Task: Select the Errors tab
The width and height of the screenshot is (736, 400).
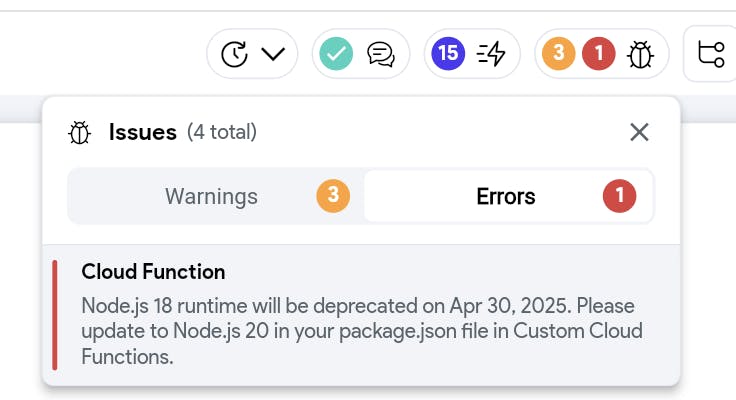Action: pos(506,197)
